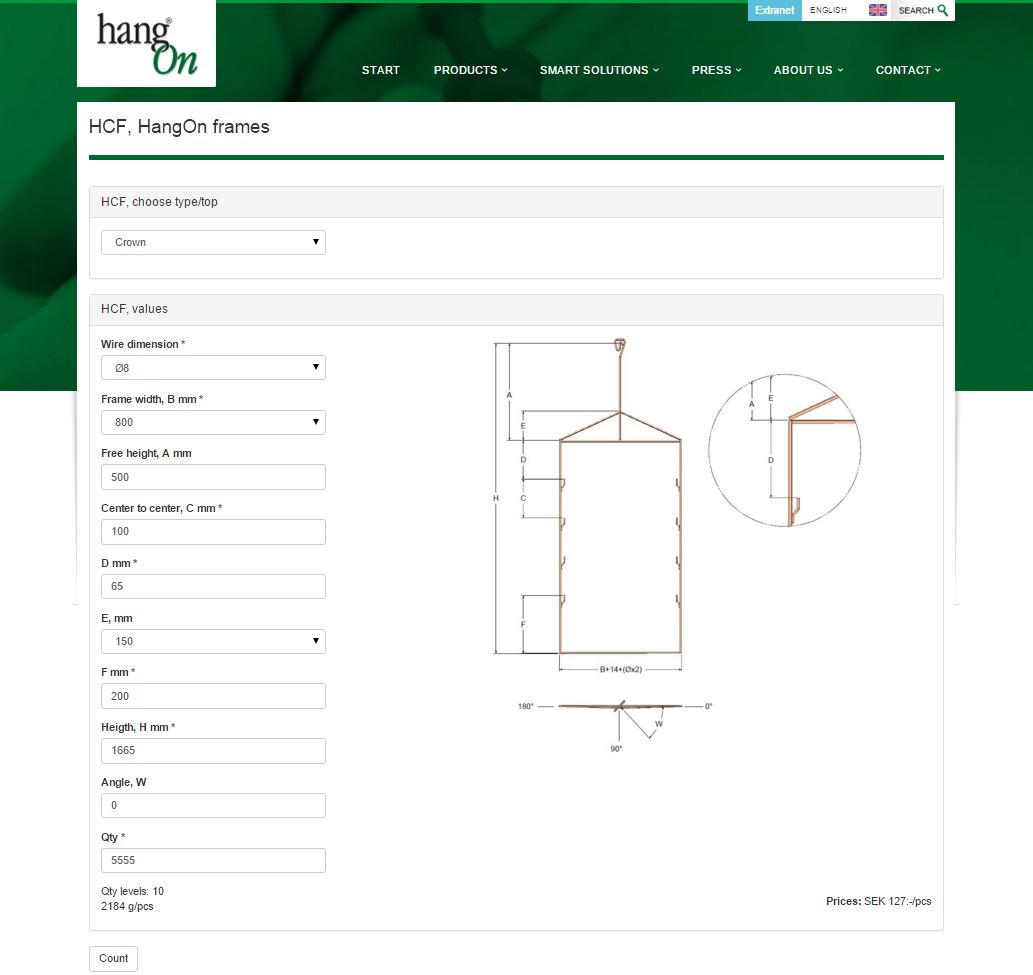Click the F mm input field

(213, 696)
